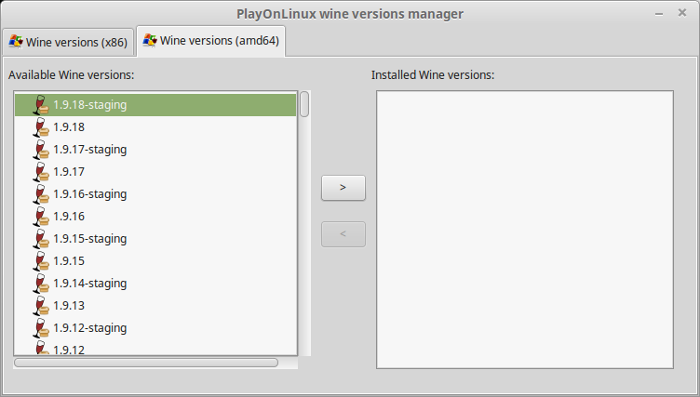The height and width of the screenshot is (397, 700).
Task: Click the wine icon beside 1.9.16-staging
Action: 41,194
